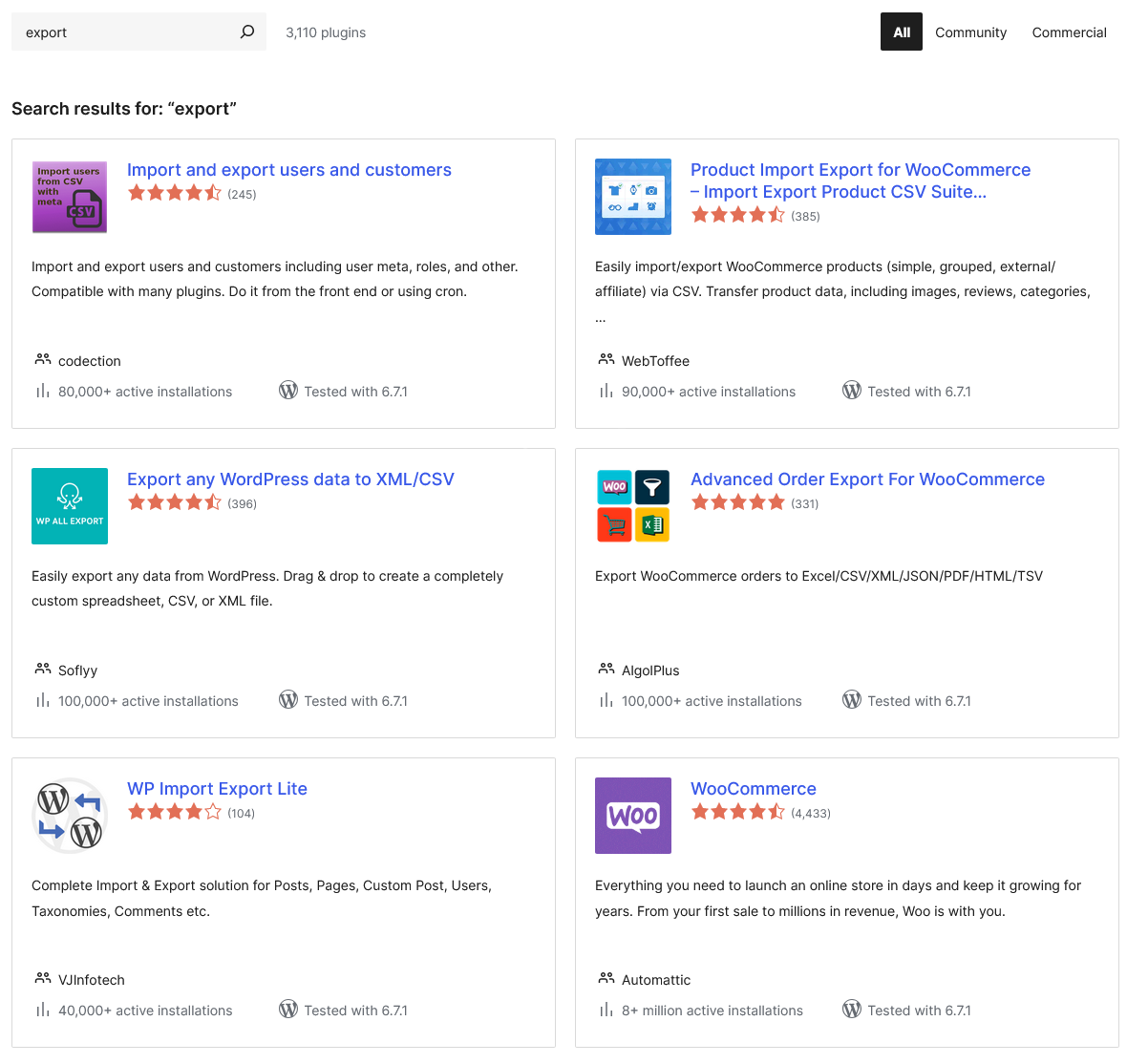This screenshot has height=1064, width=1127.
Task: Click 100,000+ active installations in the AlgolPlus card
Action: click(712, 701)
